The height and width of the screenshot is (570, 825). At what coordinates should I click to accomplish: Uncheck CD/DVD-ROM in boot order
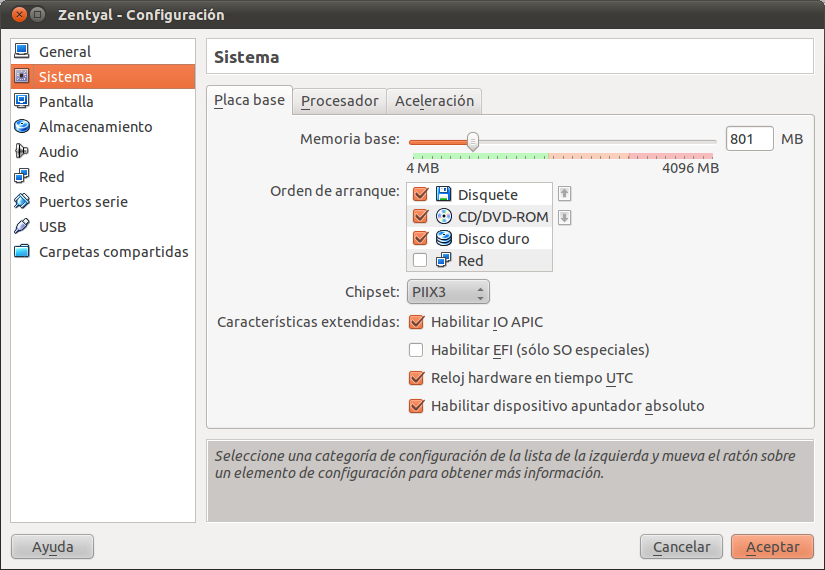click(x=420, y=216)
